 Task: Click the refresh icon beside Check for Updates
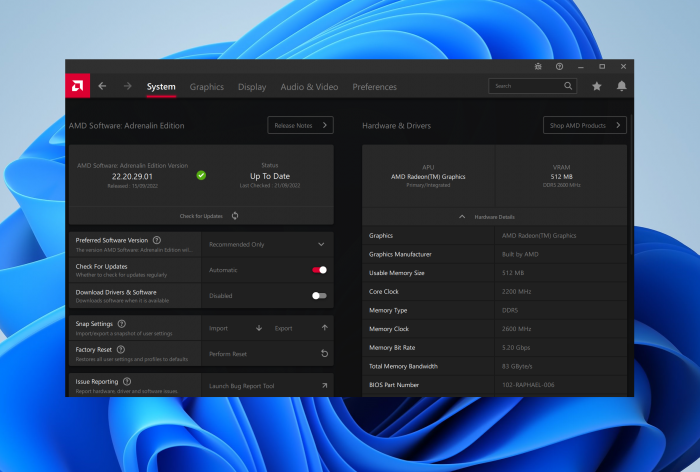[235, 215]
